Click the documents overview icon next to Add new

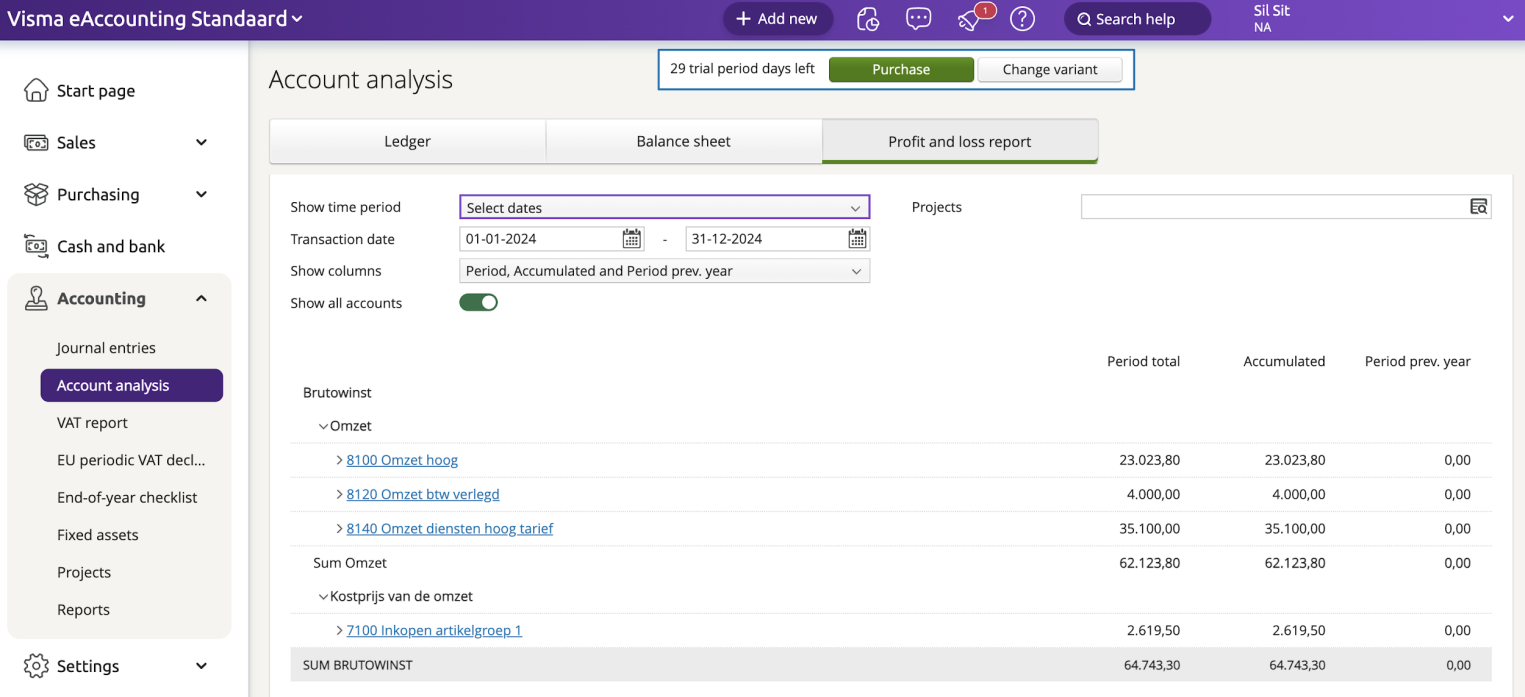point(867,19)
